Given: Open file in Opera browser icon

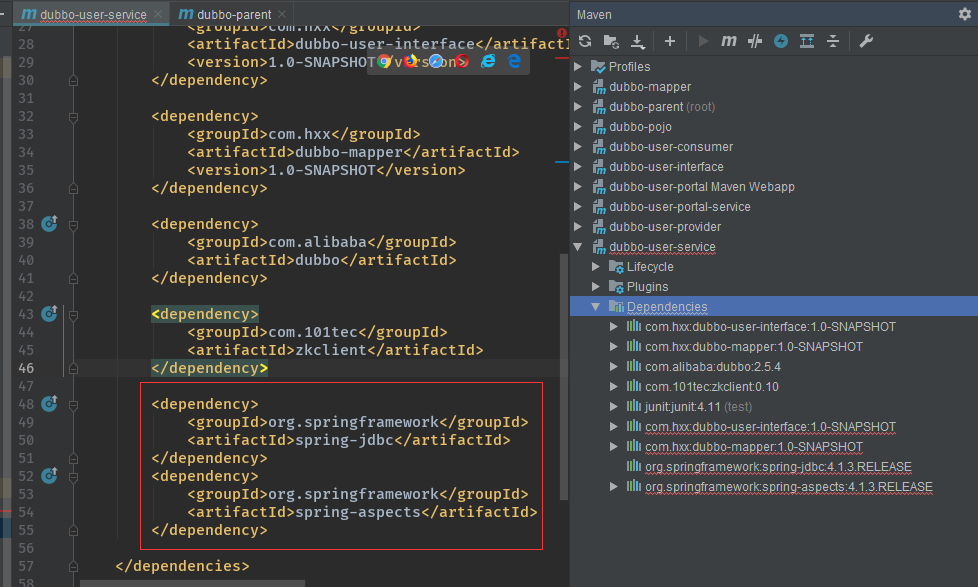Looking at the screenshot, I should point(462,61).
